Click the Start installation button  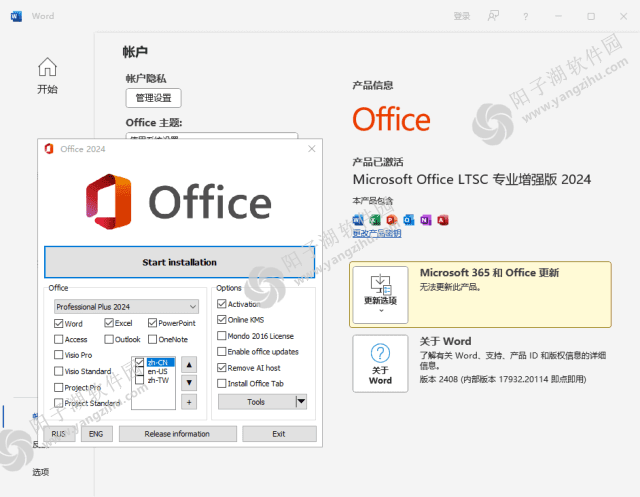click(x=179, y=262)
